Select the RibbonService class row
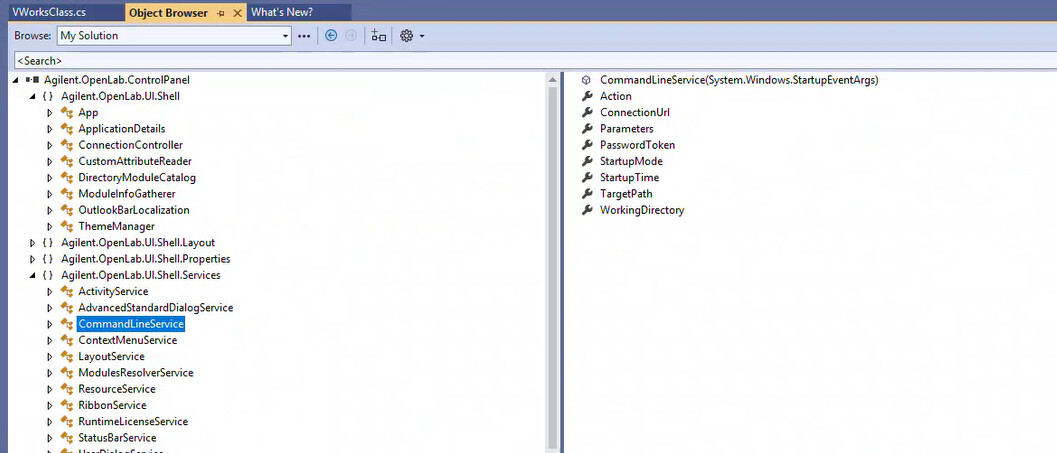 pyautogui.click(x=112, y=405)
